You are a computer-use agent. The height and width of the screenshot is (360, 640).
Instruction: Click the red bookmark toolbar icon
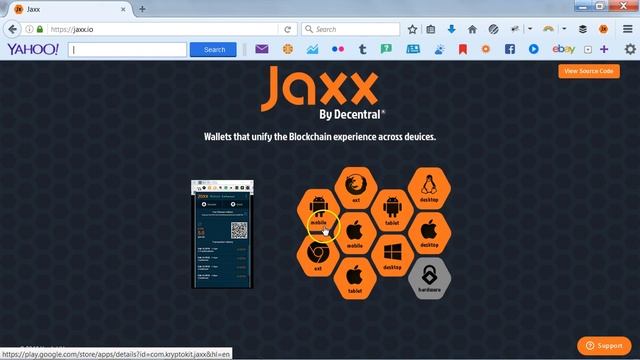tap(462, 49)
